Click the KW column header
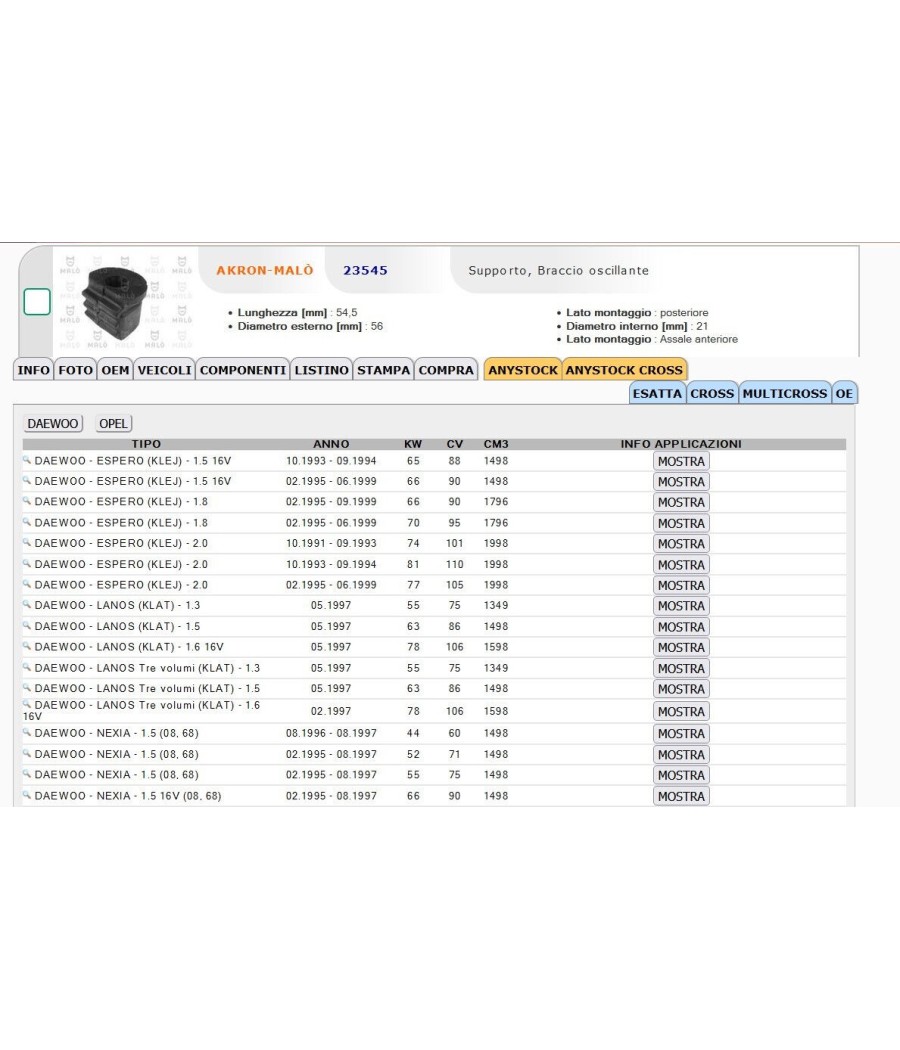Screen dimensions: 900x1050 [413, 443]
